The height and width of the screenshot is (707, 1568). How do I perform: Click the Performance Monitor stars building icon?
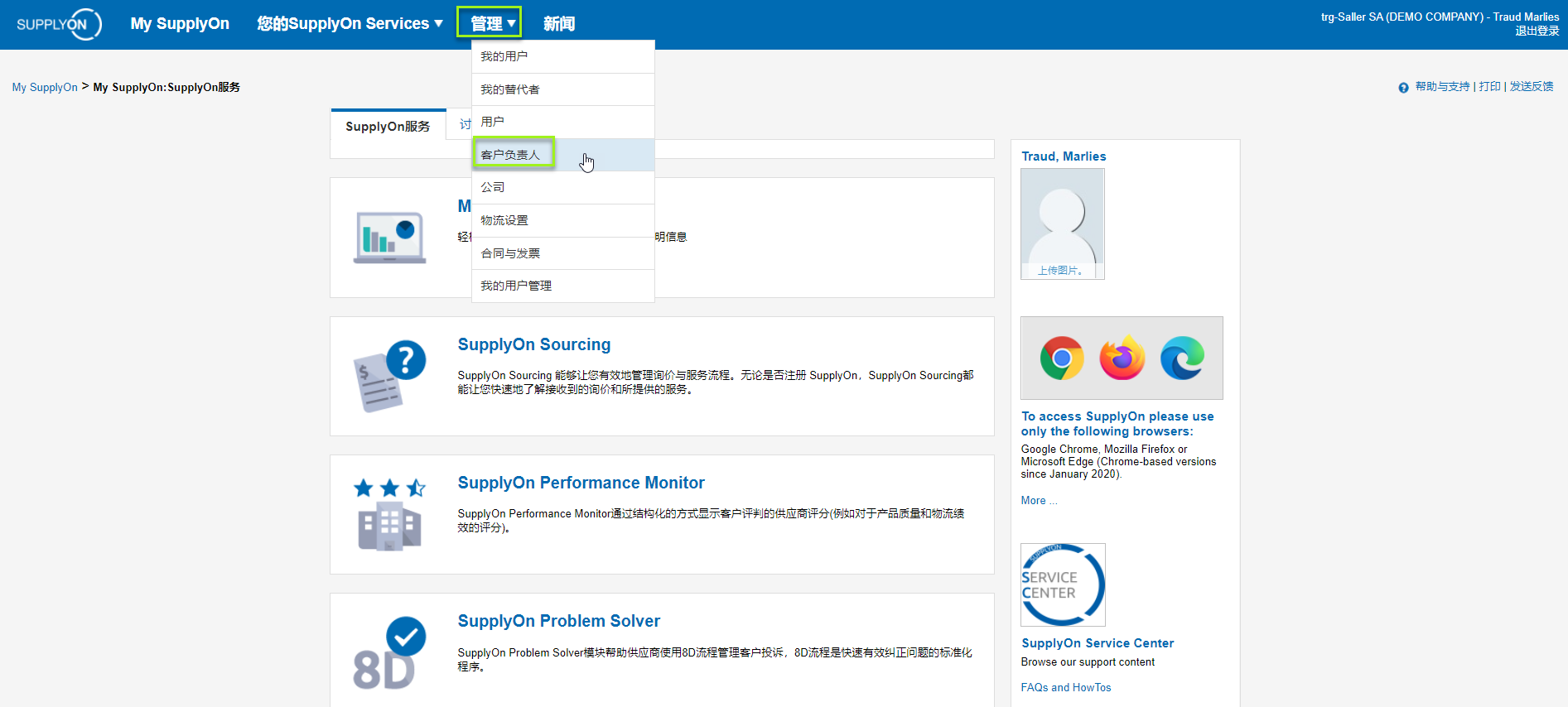click(x=389, y=514)
